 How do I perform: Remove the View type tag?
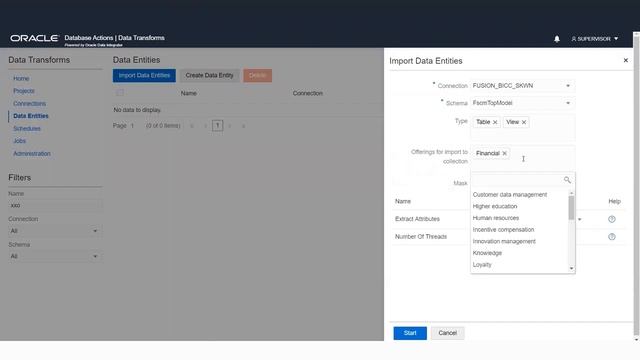524,122
